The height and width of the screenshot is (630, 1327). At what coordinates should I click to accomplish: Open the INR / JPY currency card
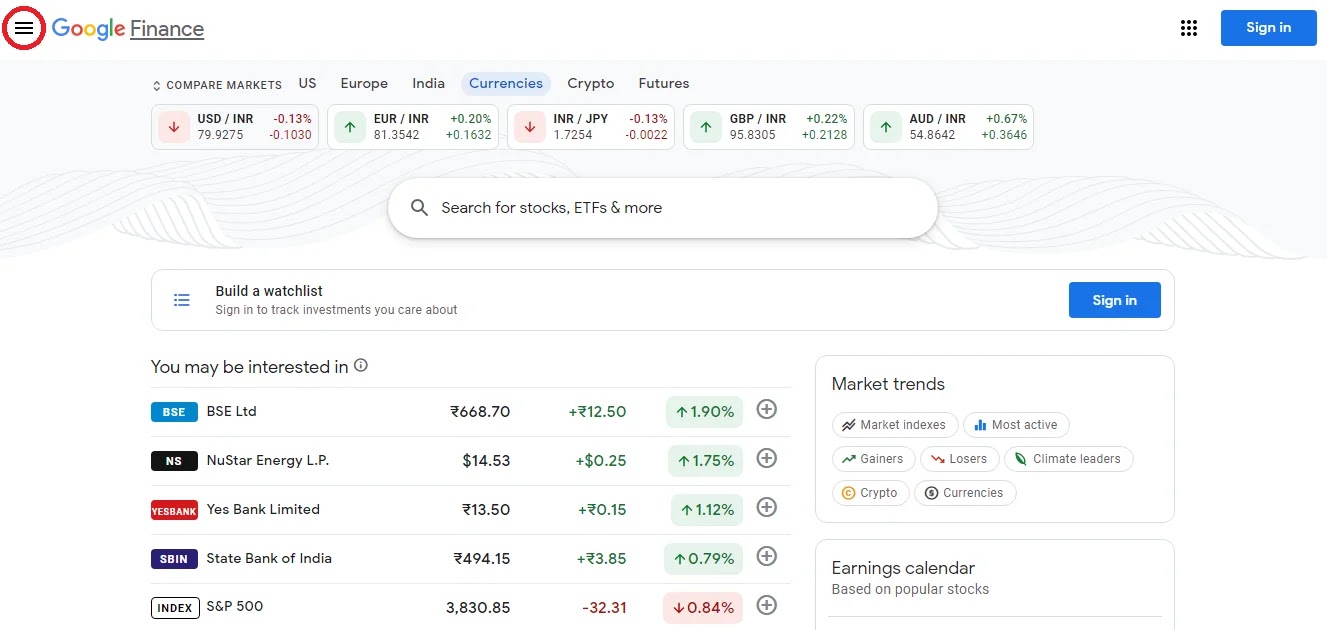(591, 127)
